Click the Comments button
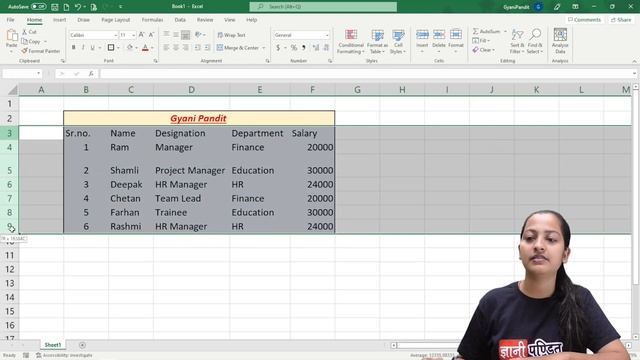Image resolution: width=640 pixels, height=360 pixels. [x=584, y=20]
